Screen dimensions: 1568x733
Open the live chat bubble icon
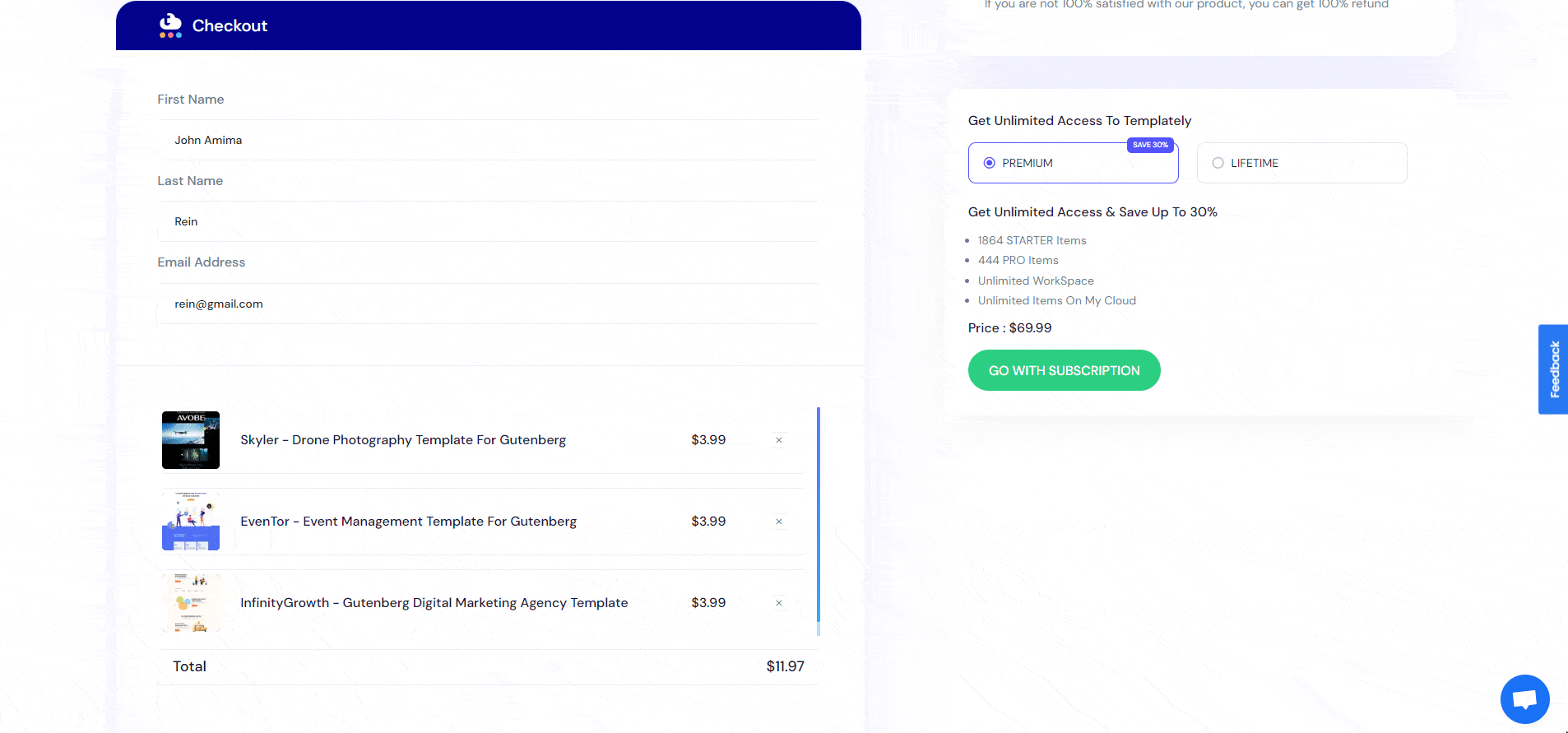[1524, 699]
